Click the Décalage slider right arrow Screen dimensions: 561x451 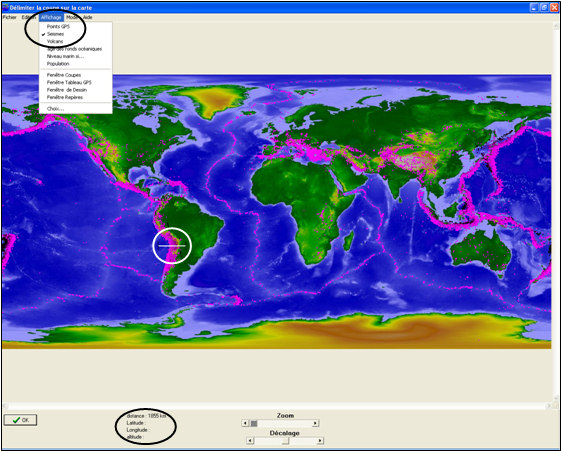320,440
